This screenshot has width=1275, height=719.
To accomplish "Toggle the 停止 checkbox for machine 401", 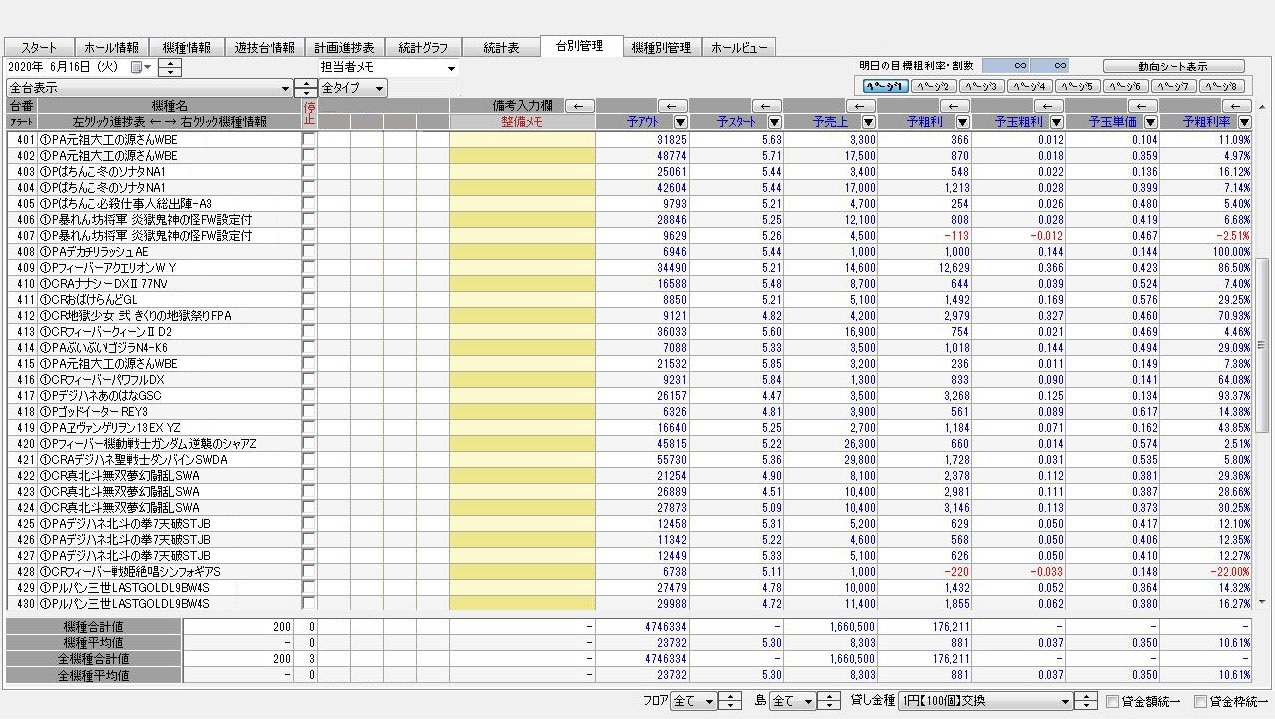I will click(308, 140).
